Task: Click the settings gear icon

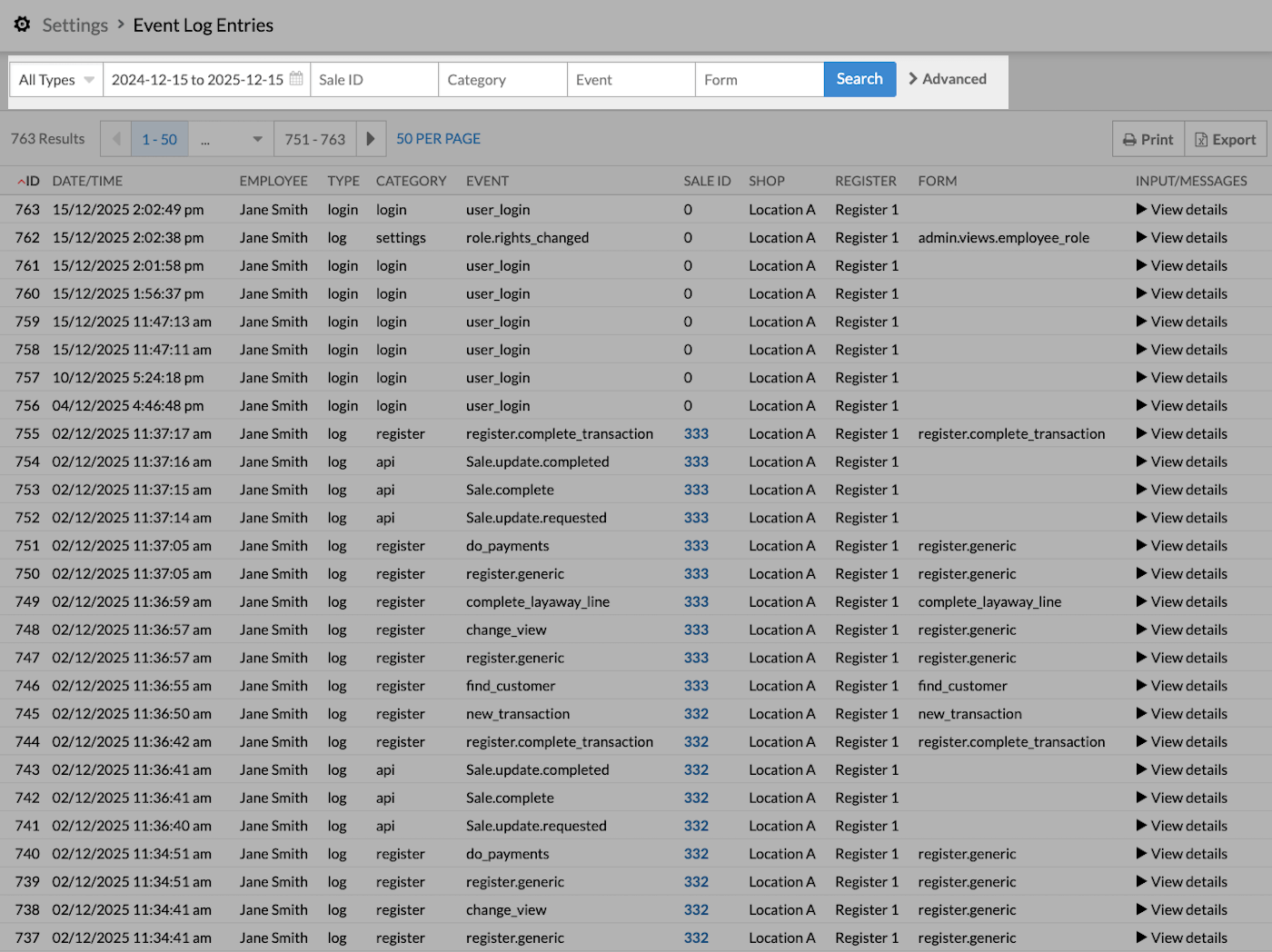Action: point(22,25)
